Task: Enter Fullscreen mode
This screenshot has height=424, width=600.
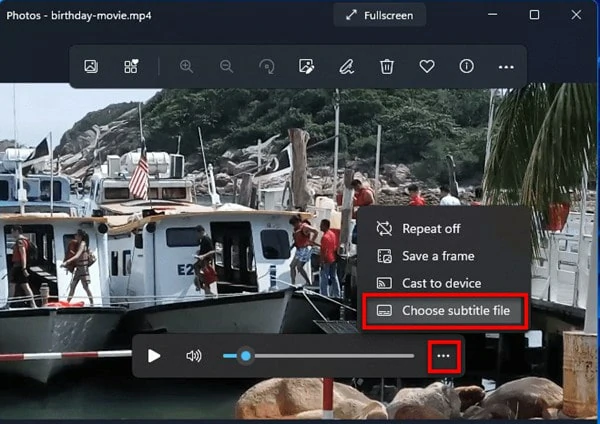Action: [380, 15]
